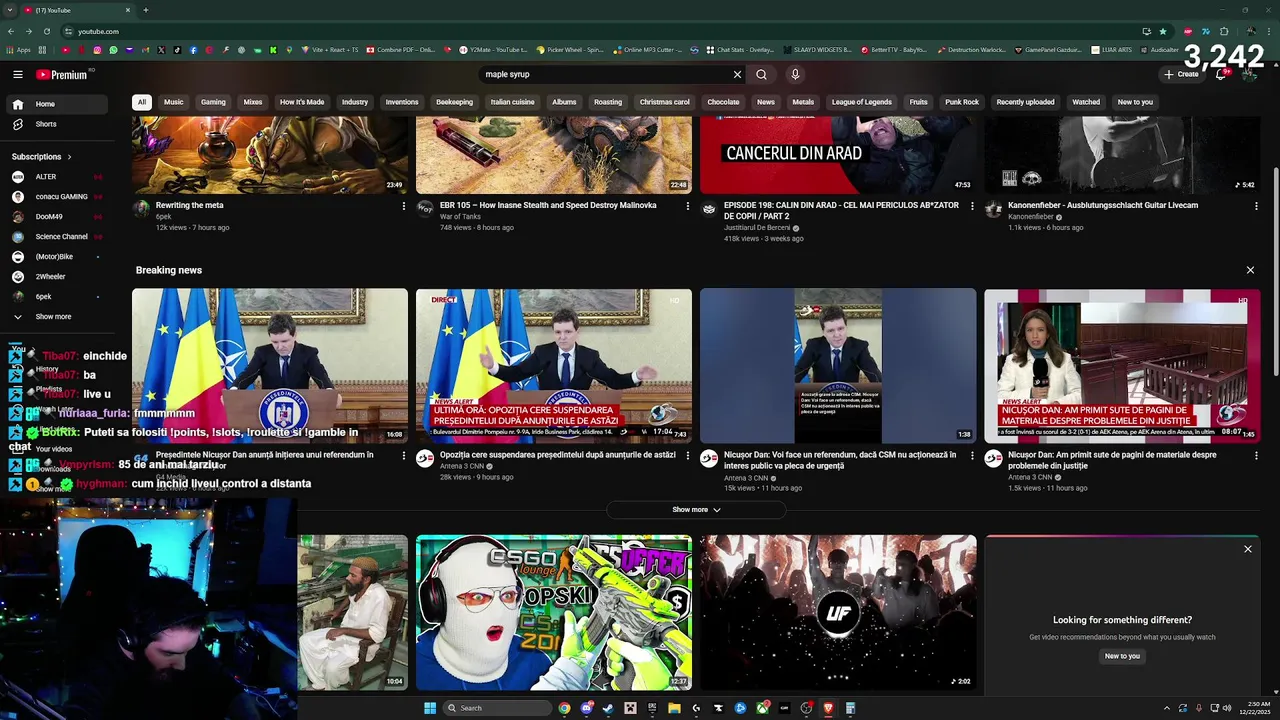Open ALTER channel subscription
This screenshot has width=1280, height=720.
click(x=56, y=177)
